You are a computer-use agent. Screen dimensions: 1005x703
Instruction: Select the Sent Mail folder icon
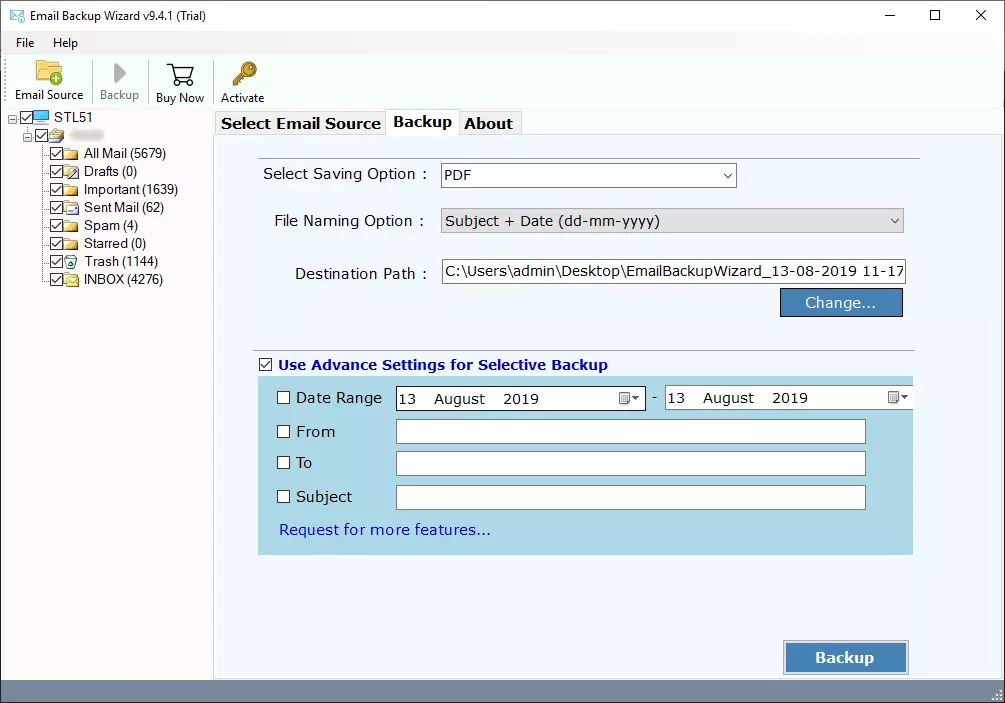72,208
